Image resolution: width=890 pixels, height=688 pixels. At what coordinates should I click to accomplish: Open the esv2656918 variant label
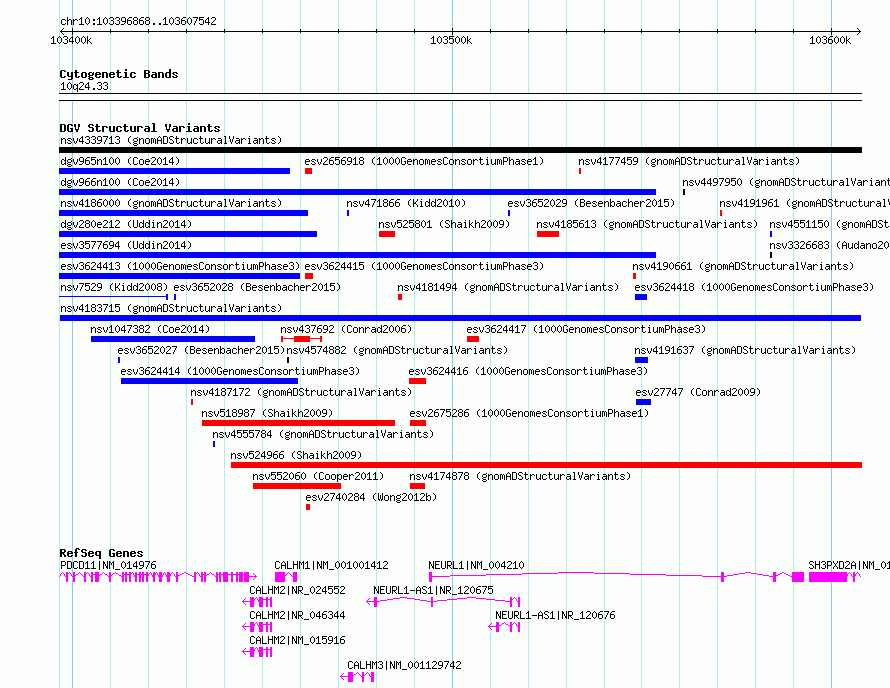(424, 161)
